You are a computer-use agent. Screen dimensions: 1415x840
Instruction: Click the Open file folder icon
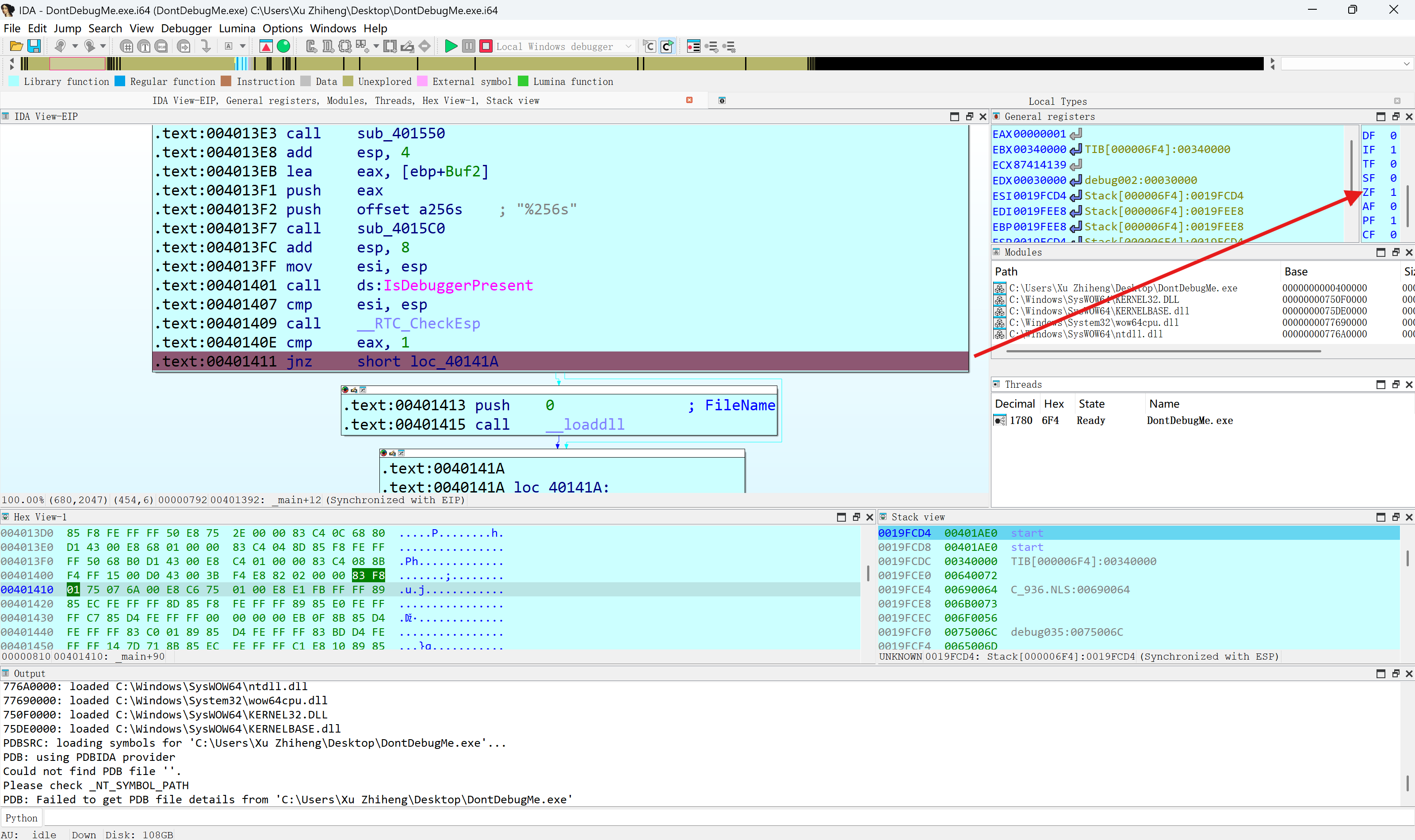click(16, 46)
